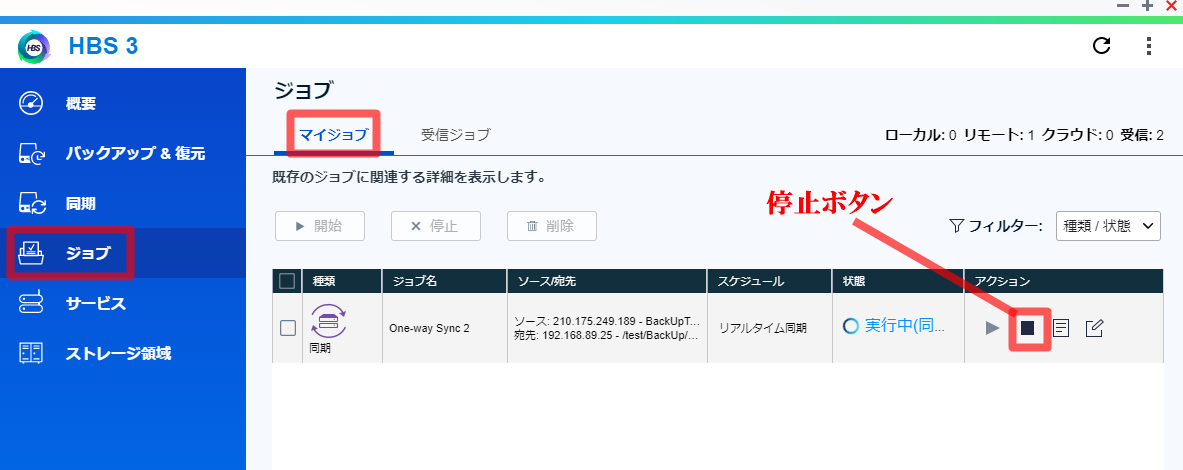Click the 受信: 2 counter

coord(1142,135)
